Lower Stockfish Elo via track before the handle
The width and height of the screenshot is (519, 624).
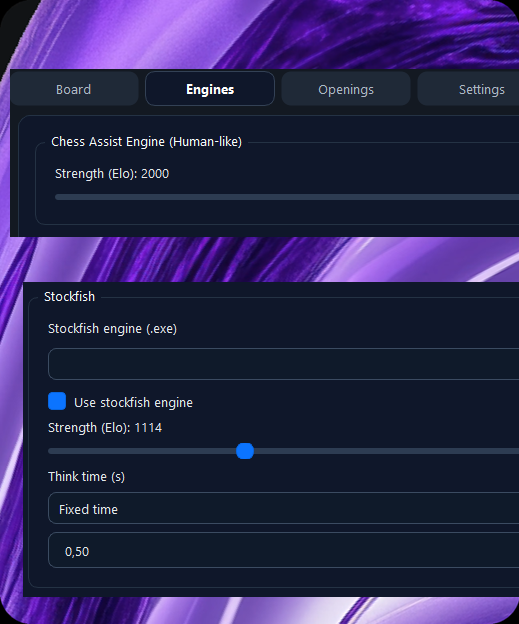(x=142, y=451)
